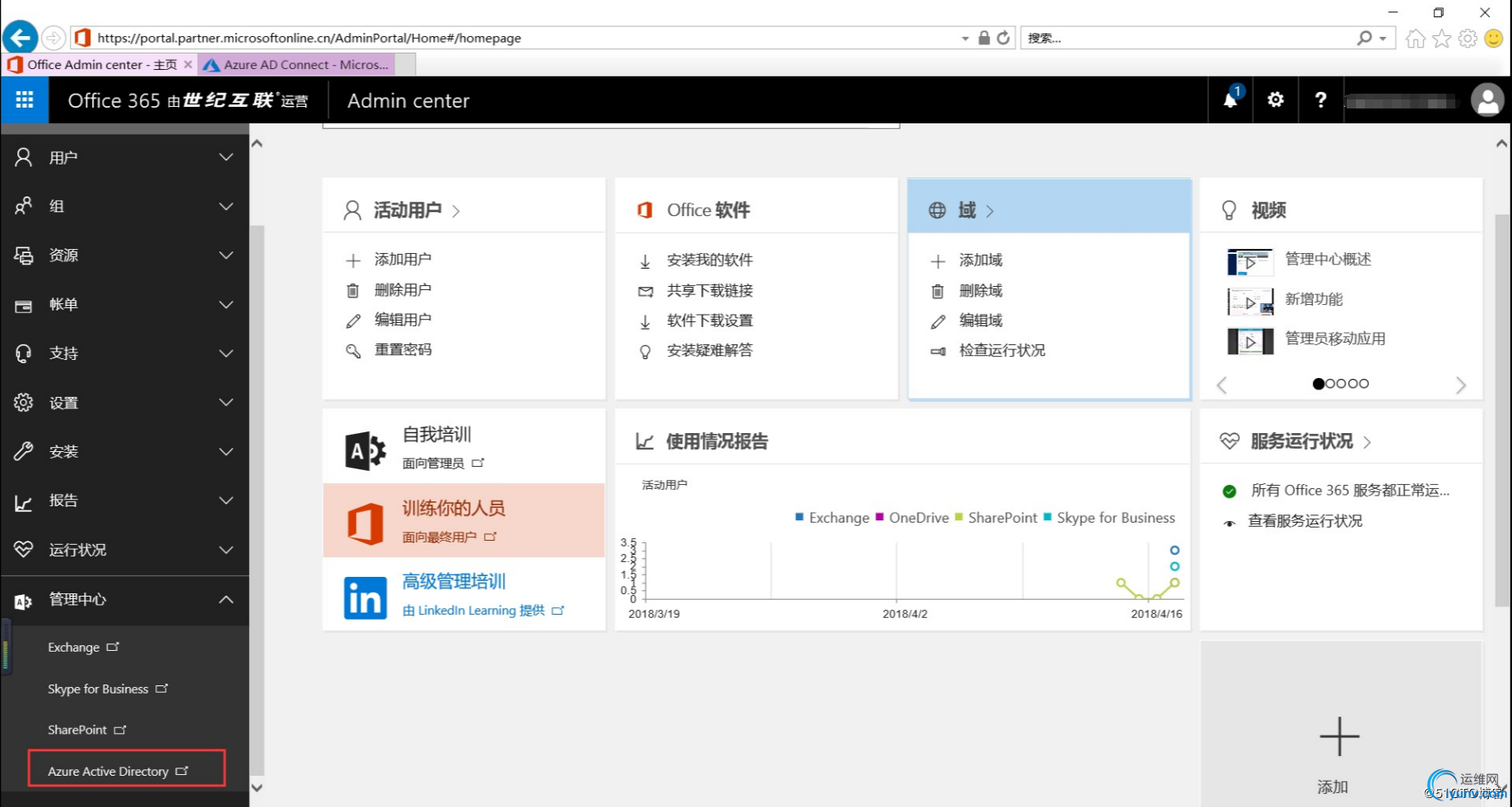Click the 安装 wrench icon
The image size is (1512, 807).
24,451
